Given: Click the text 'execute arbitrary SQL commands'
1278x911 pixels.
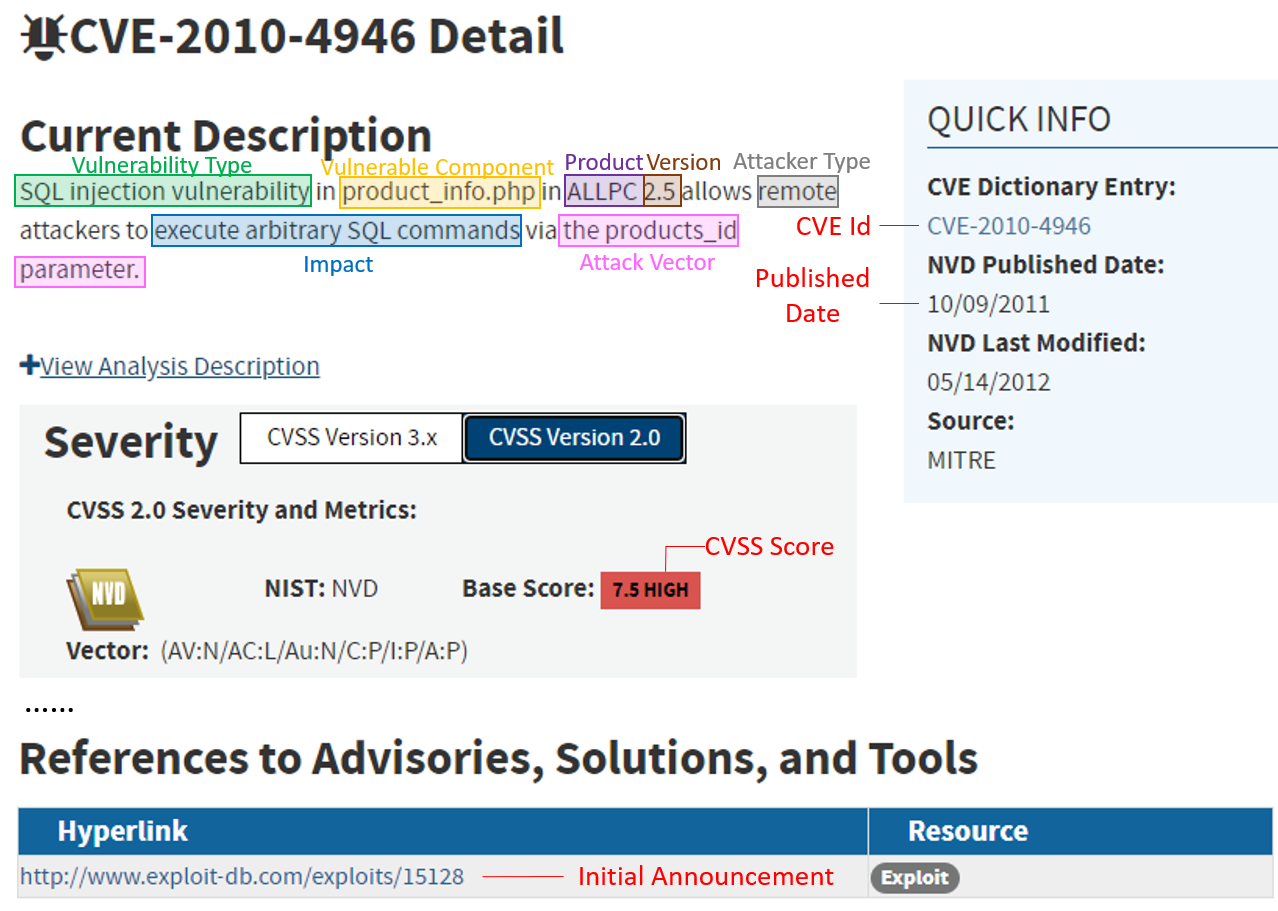Looking at the screenshot, I should coord(337,230).
